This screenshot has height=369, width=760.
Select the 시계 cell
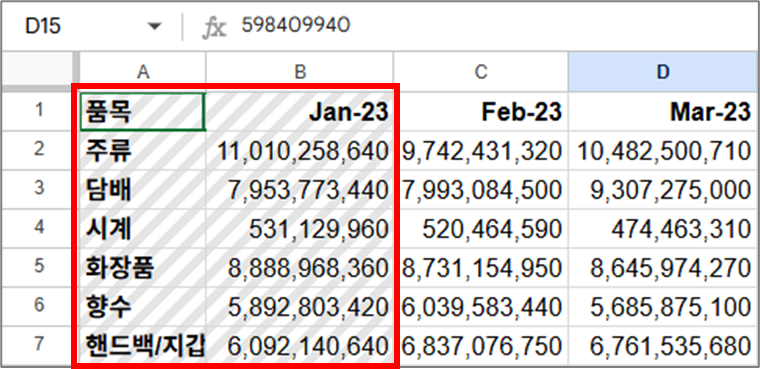[x=142, y=228]
